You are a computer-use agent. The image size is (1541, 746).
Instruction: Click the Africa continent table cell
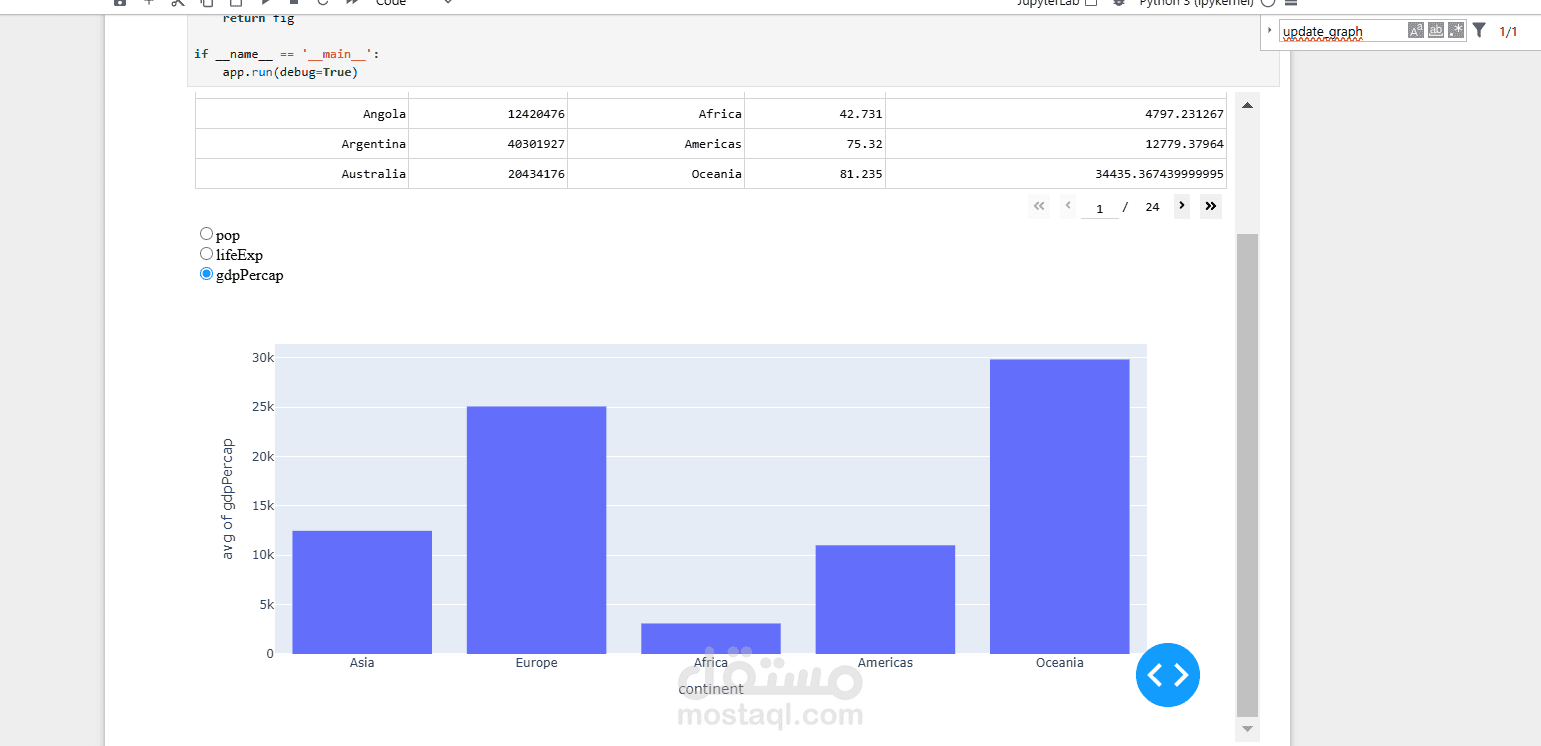(x=656, y=114)
